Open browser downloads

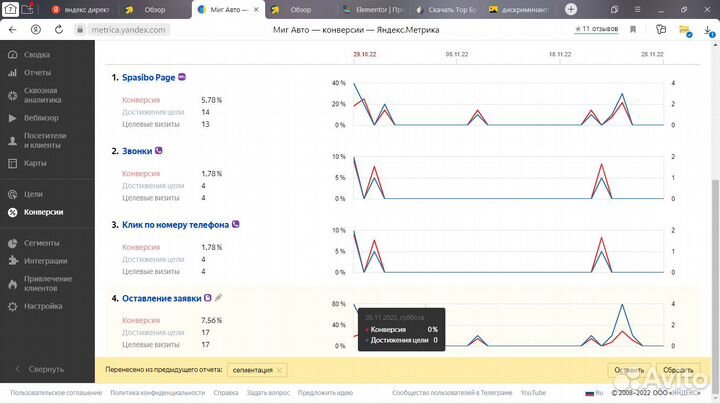pos(709,30)
